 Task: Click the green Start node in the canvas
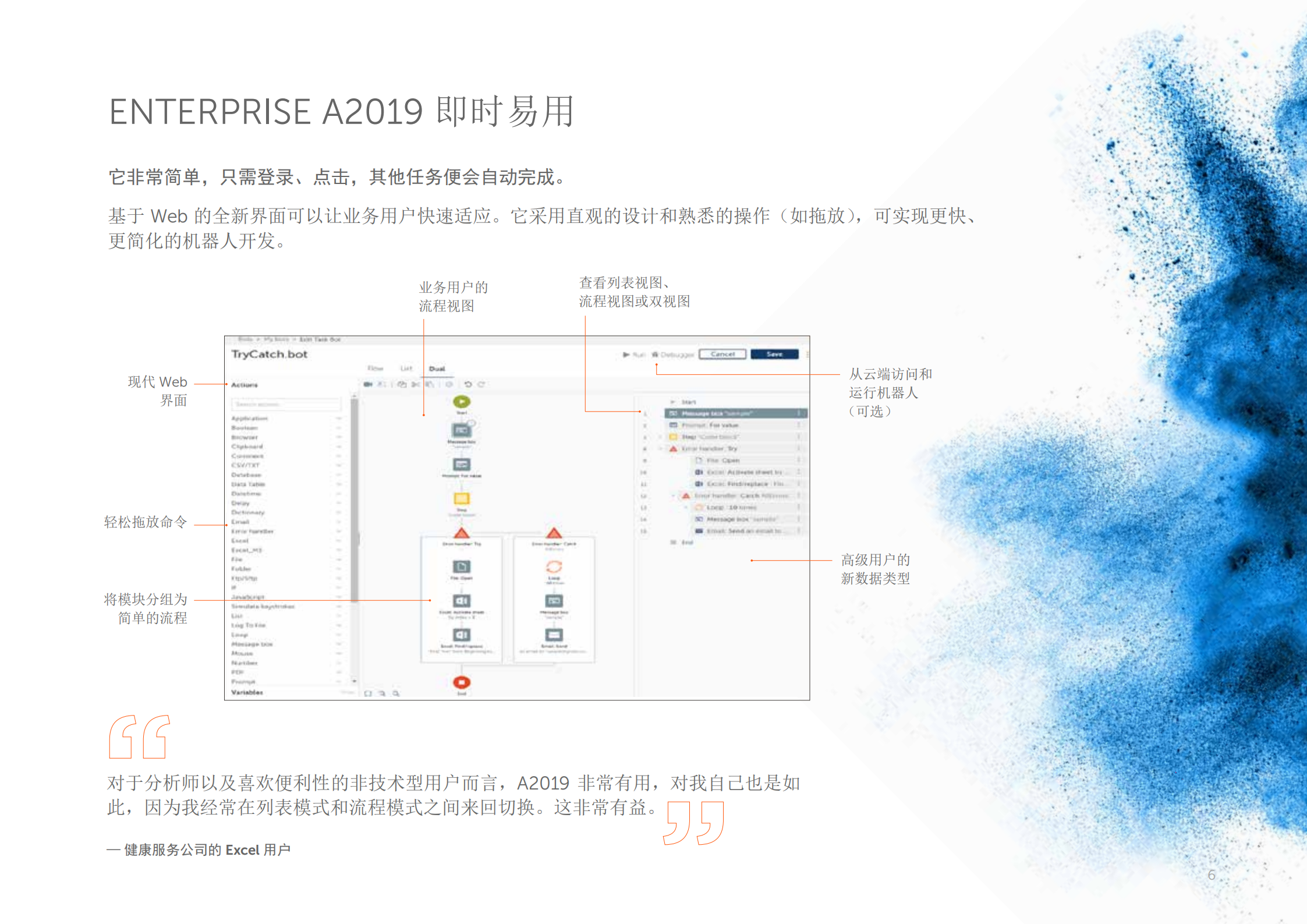coord(462,402)
